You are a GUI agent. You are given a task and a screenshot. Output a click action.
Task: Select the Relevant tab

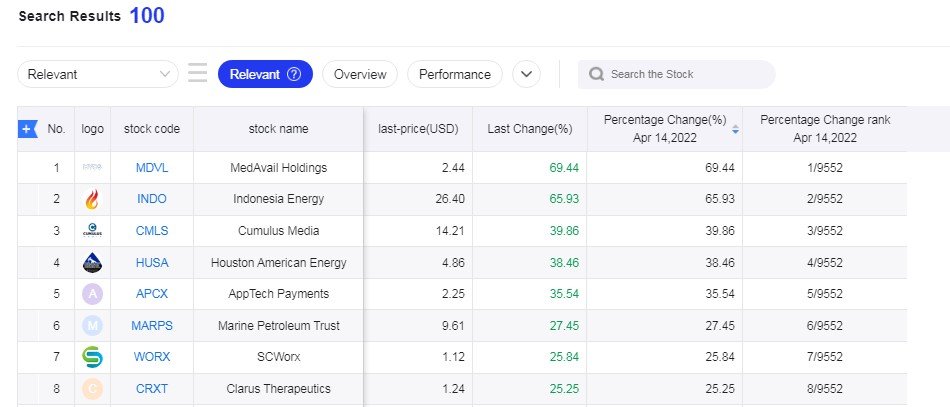(265, 74)
